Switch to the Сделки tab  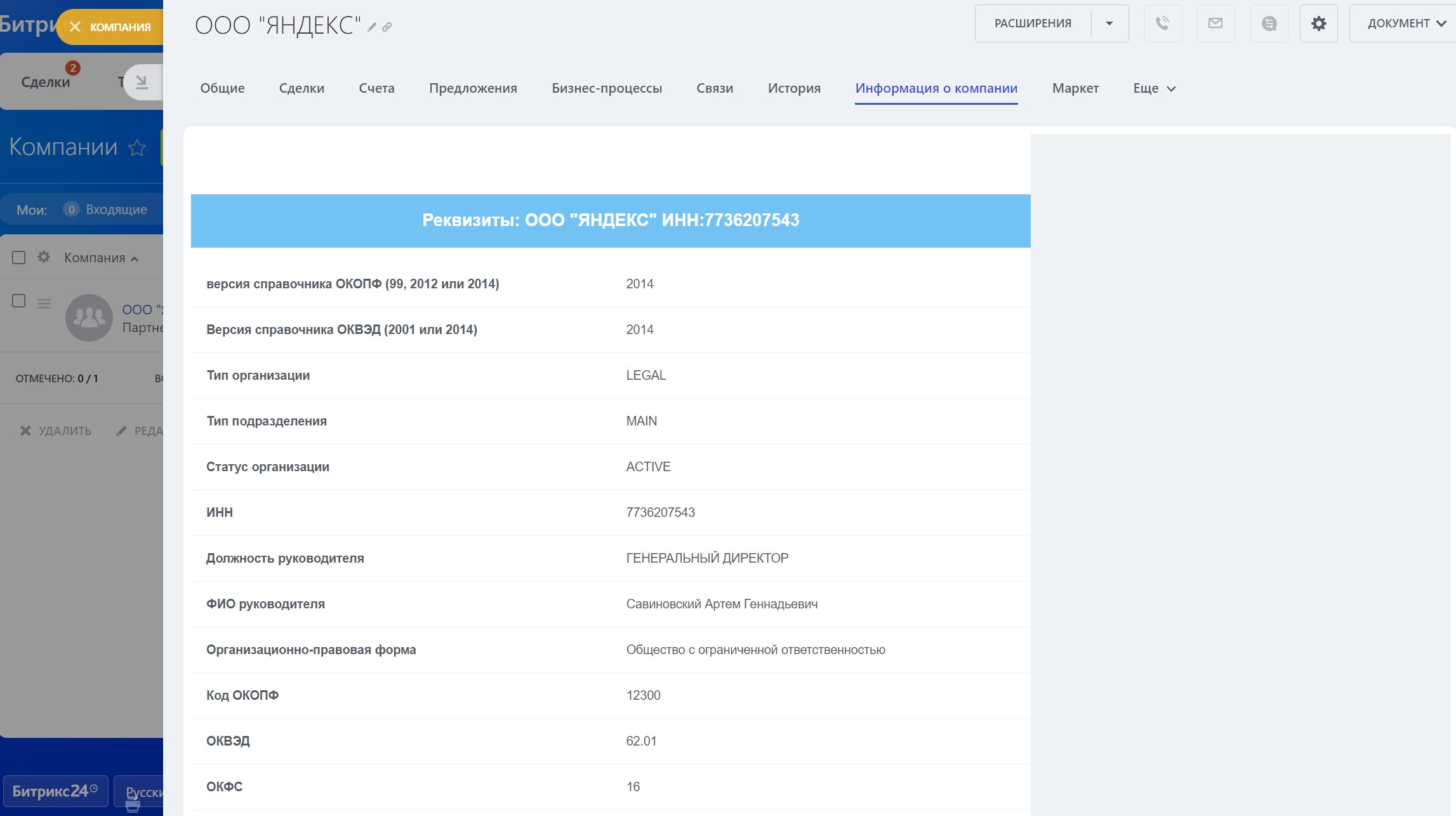click(x=301, y=88)
